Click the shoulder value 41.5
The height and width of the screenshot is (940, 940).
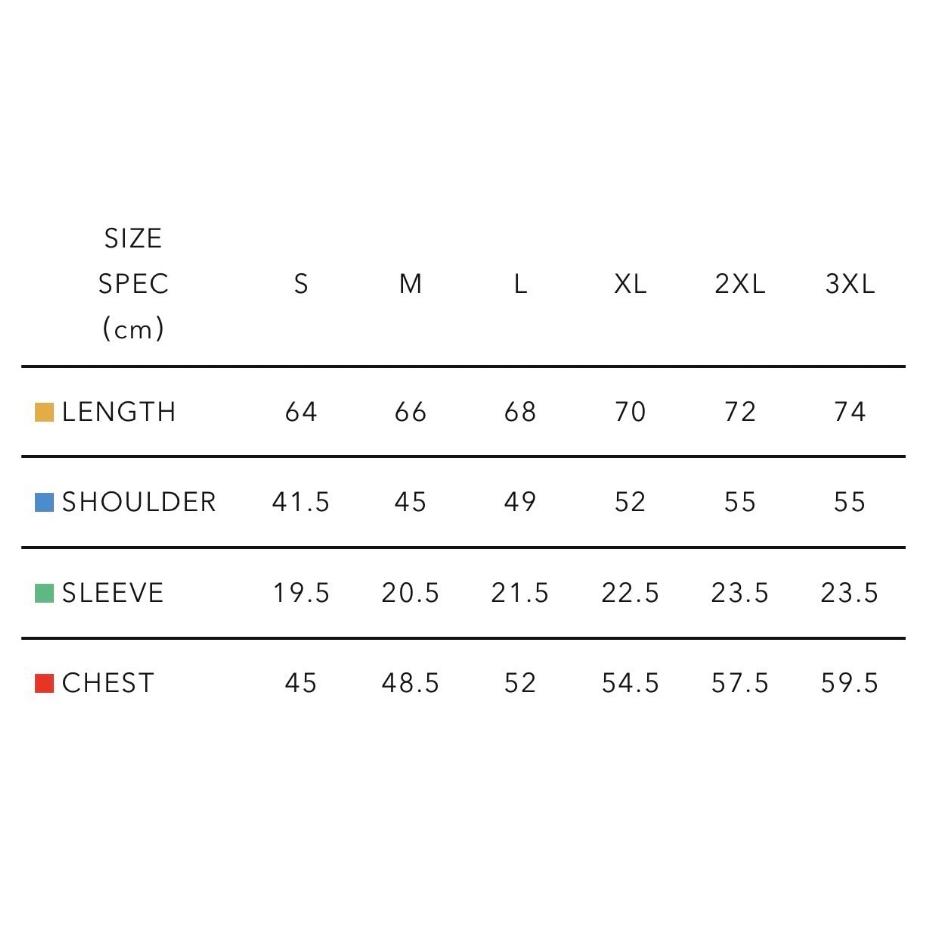pos(301,502)
